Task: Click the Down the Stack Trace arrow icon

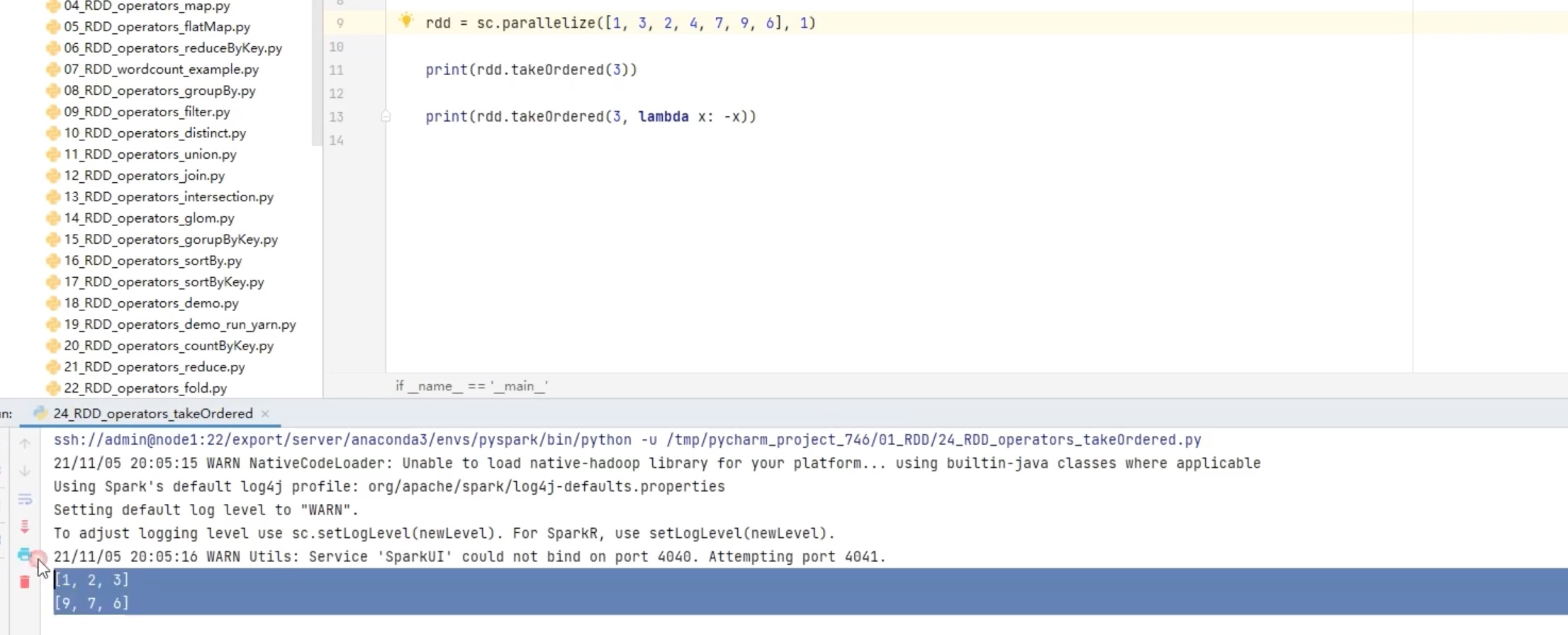Action: [x=25, y=471]
